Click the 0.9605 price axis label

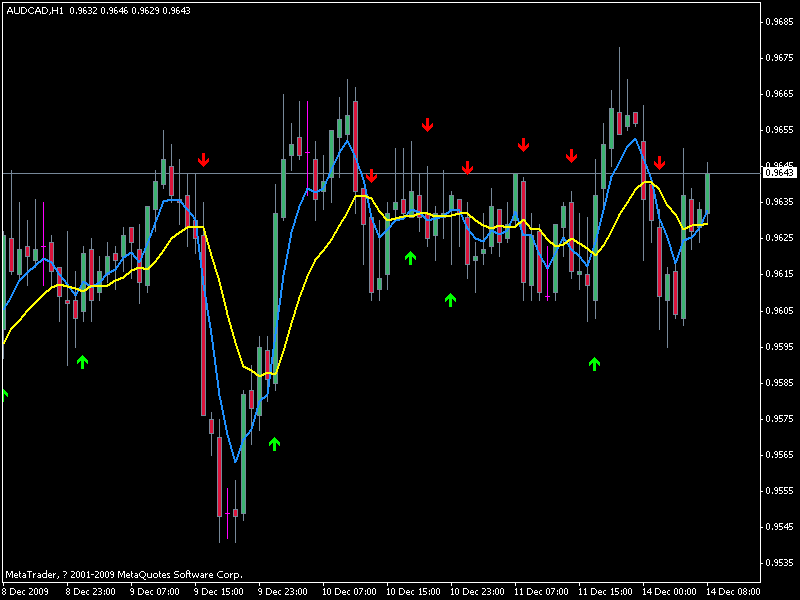[780, 311]
